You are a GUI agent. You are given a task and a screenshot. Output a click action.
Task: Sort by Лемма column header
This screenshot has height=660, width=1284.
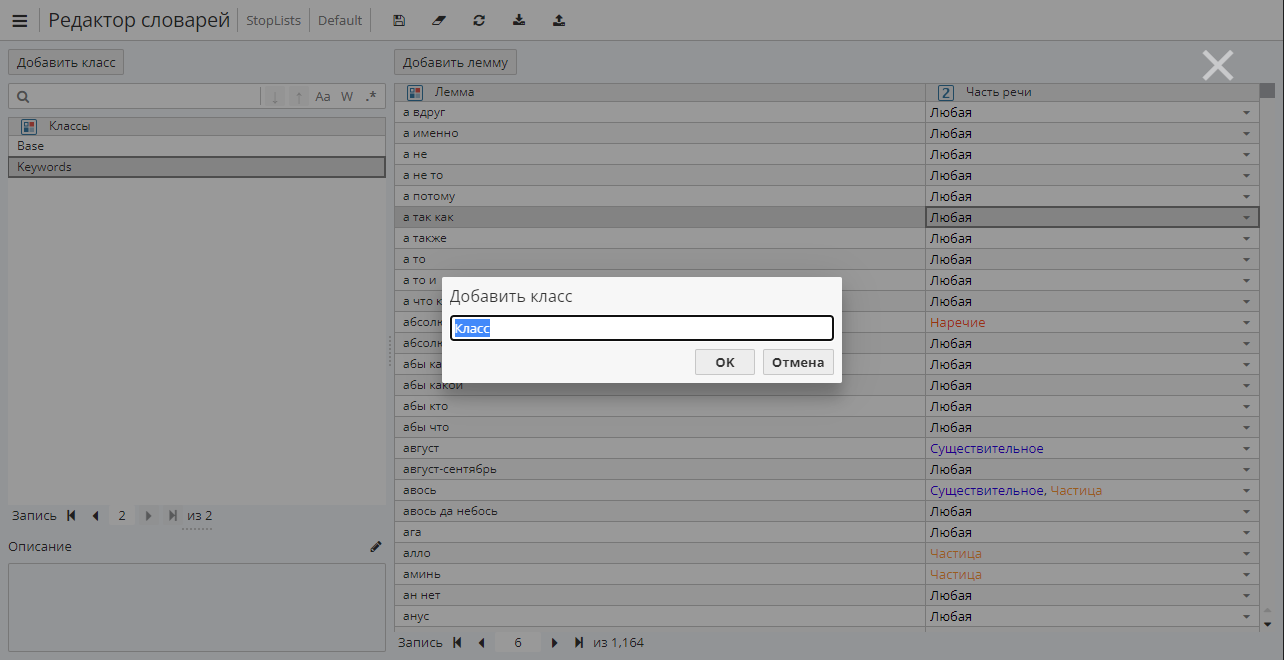(661, 92)
